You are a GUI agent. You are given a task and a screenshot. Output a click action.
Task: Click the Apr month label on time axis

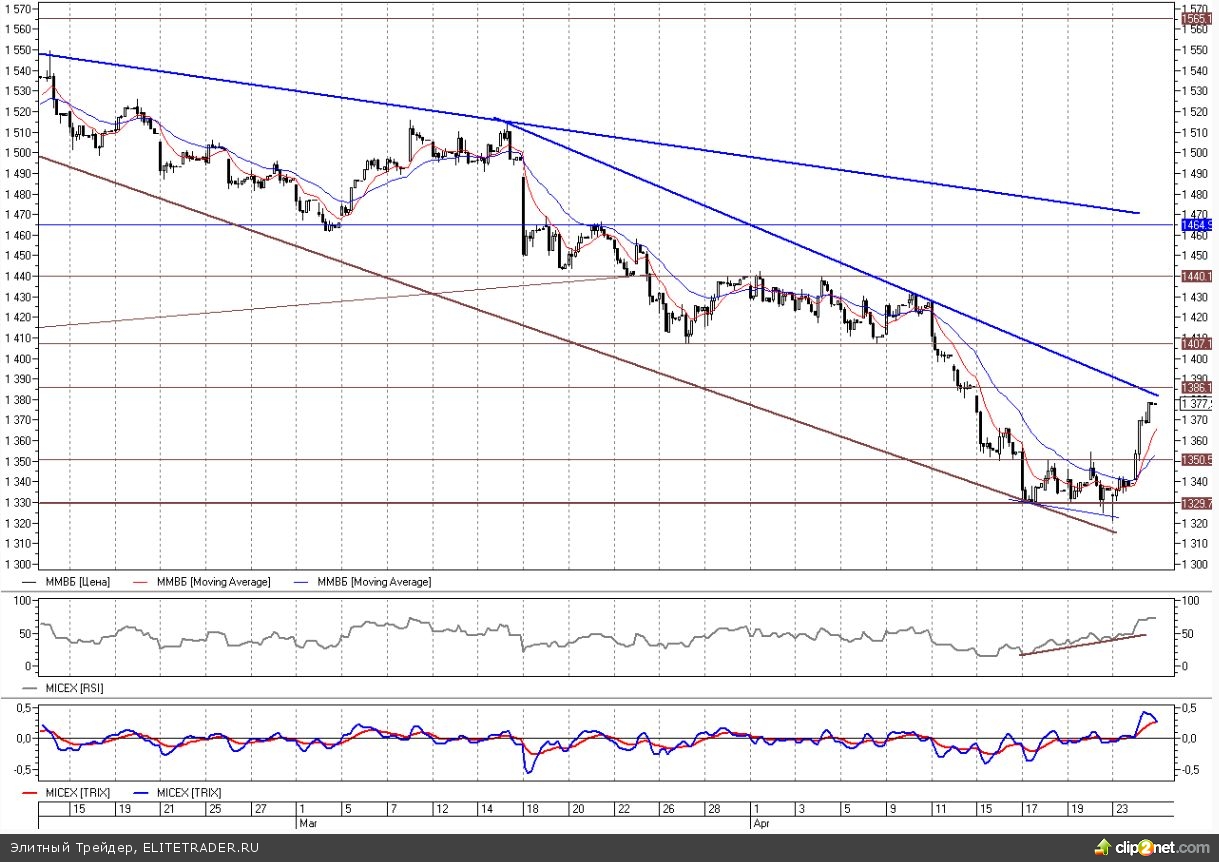point(762,823)
